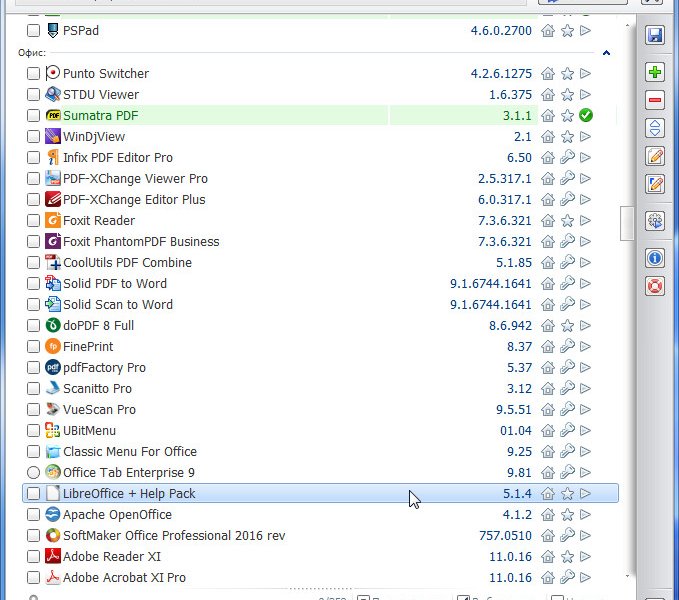Screen dimensions: 679x600
Task: Click the save (floppy disk) icon in sidebar
Action: (655, 35)
